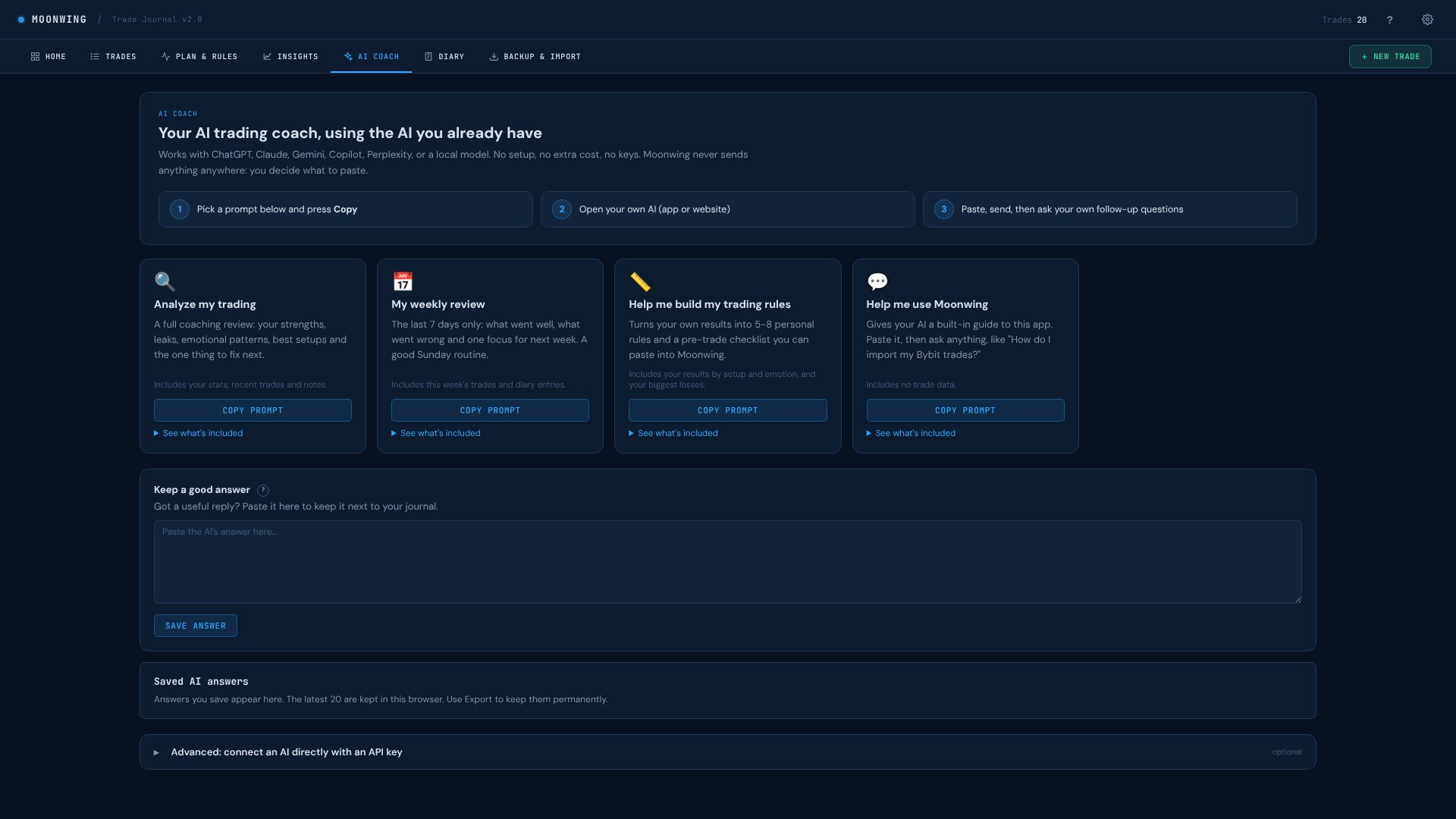Click the Analyze my trading card title
This screenshot has height=819, width=1456.
click(205, 304)
